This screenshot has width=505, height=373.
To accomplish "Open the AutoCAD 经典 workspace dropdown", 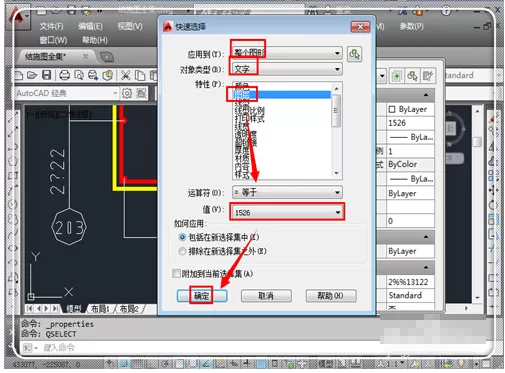I will (x=67, y=93).
